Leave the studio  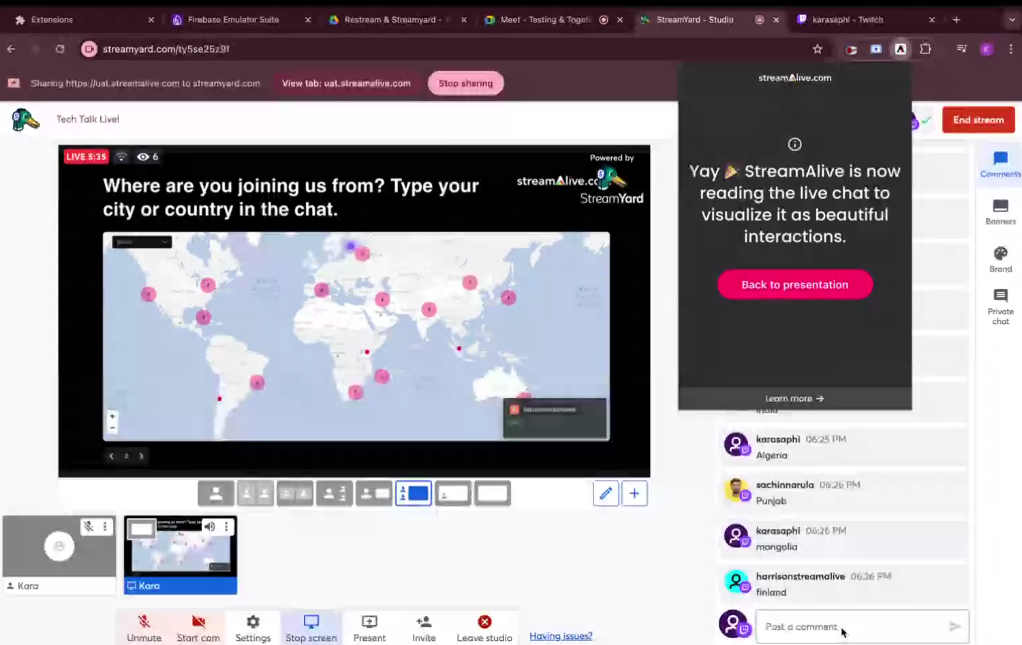click(484, 628)
